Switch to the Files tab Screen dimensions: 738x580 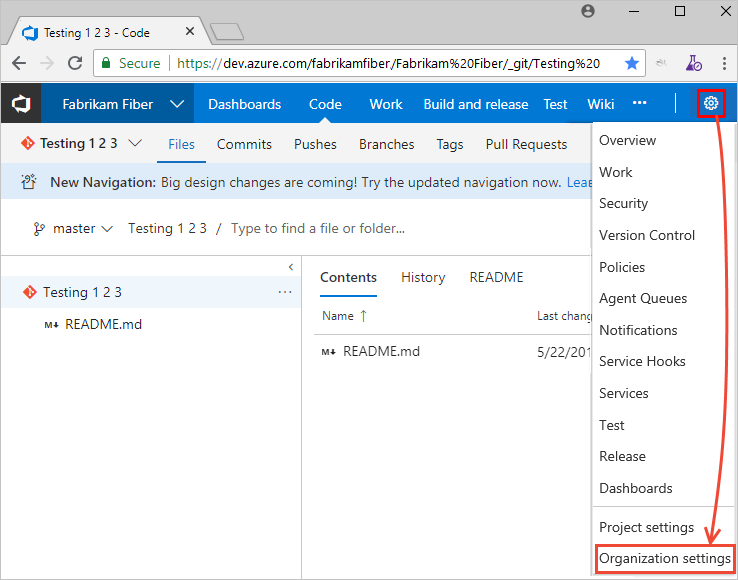pos(181,144)
